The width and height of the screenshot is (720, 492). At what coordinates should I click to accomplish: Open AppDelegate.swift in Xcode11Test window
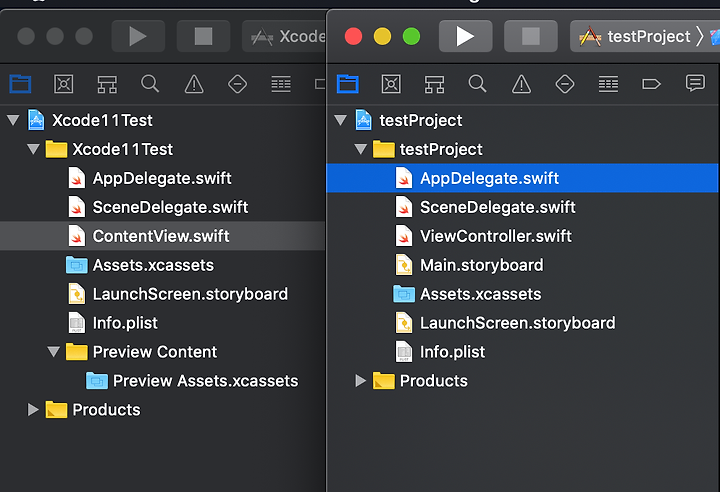tap(163, 178)
